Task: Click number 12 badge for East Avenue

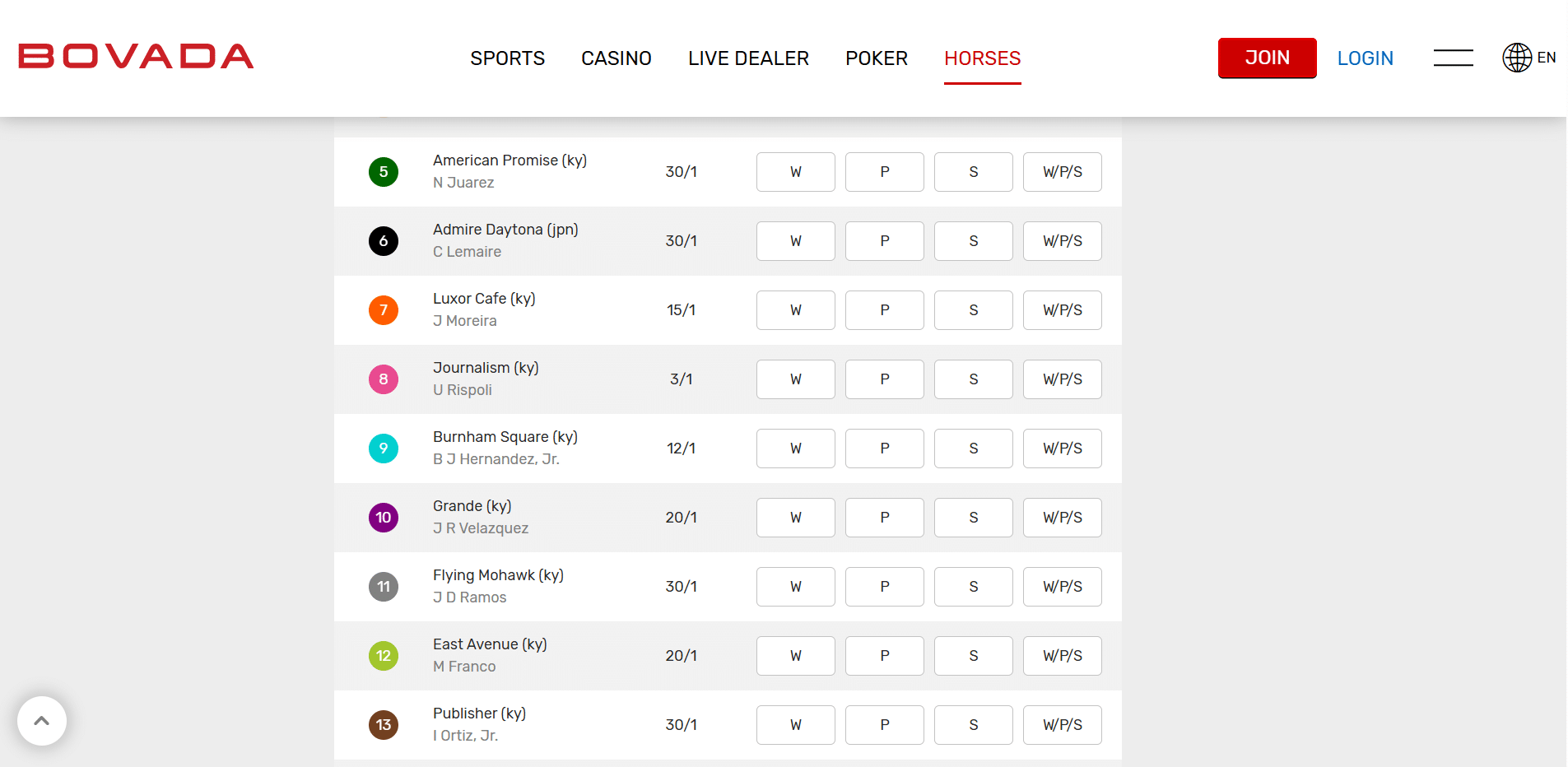Action: coord(384,656)
